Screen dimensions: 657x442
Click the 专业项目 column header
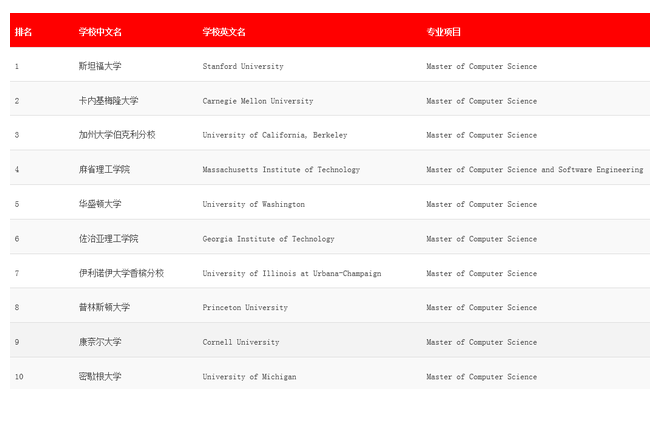pos(444,32)
